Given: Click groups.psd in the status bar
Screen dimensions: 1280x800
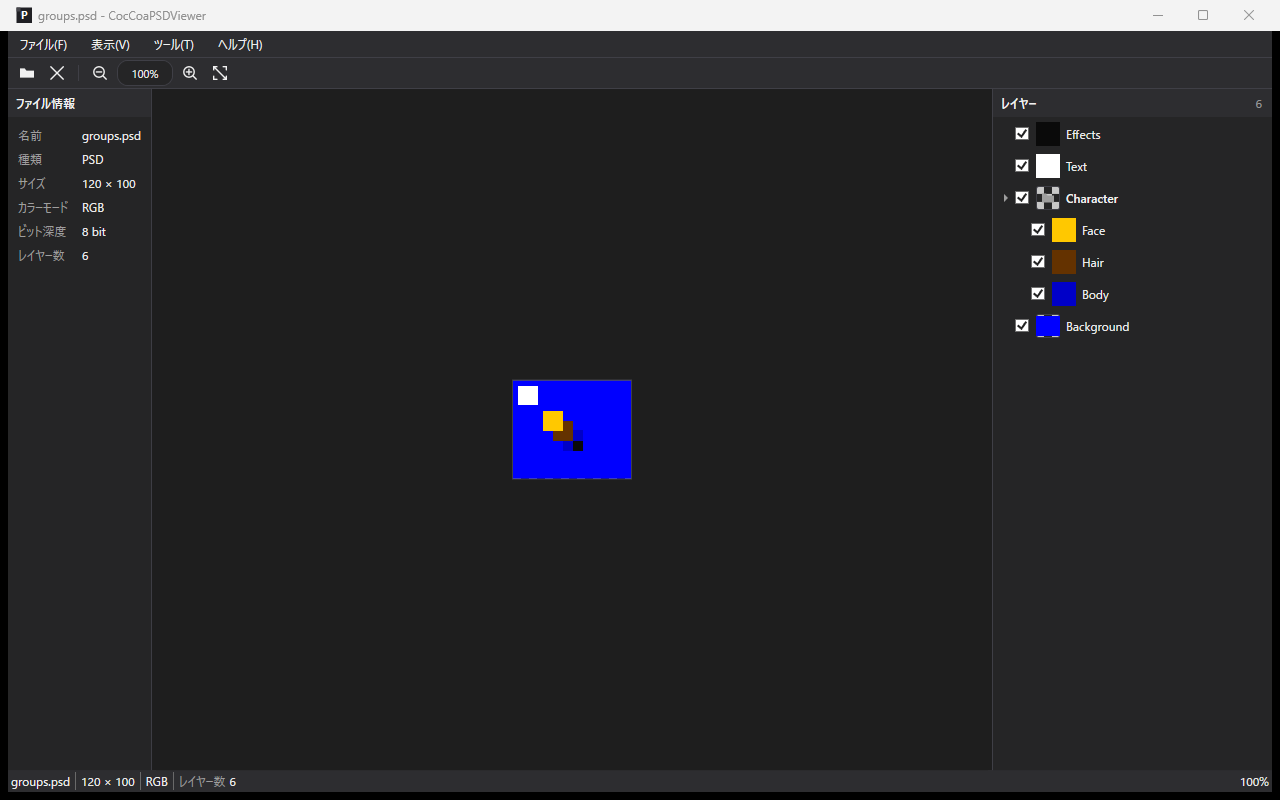Looking at the screenshot, I should point(41,782).
